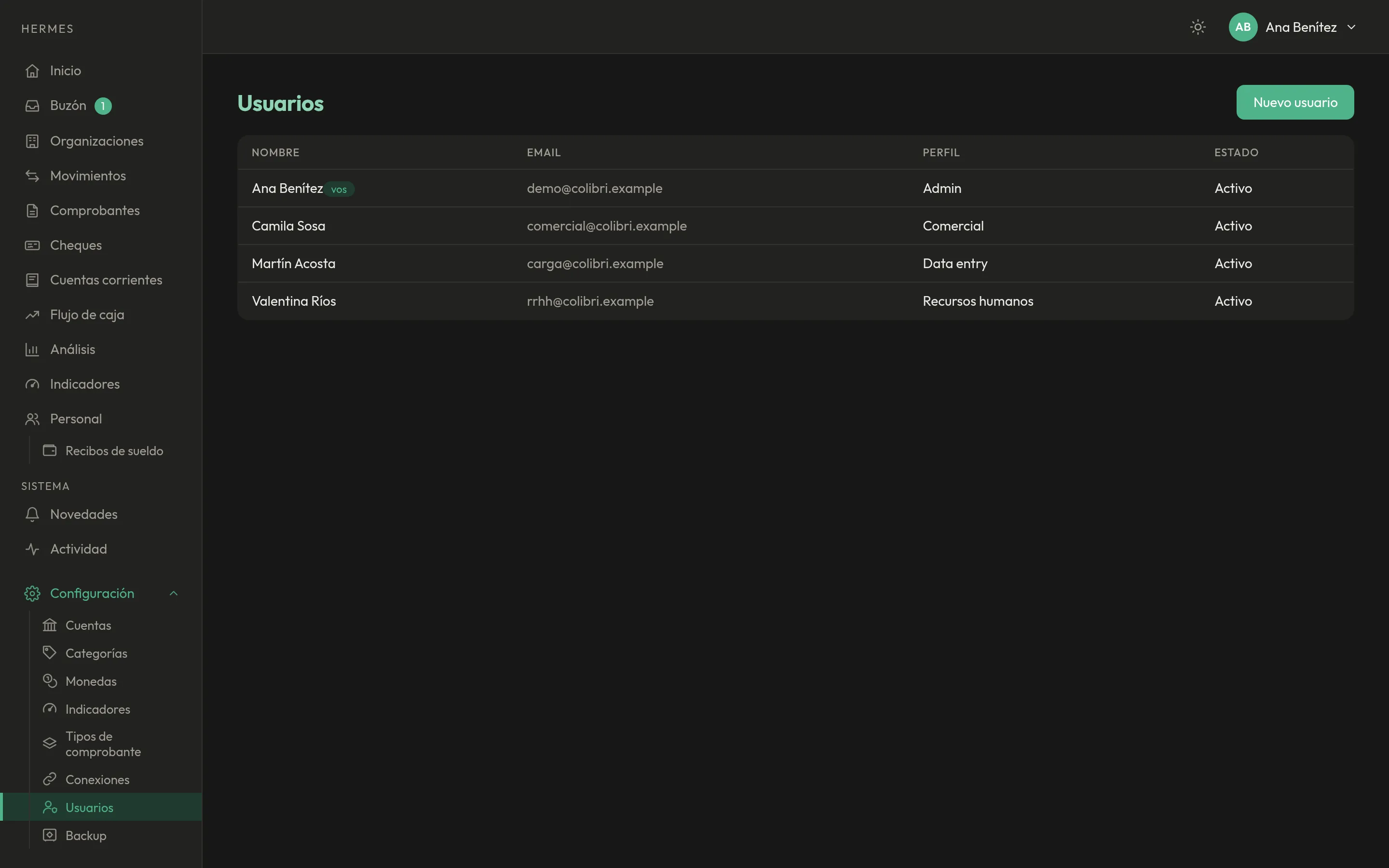Select the Flujo de caja trend icon
1389x868 pixels.
(x=32, y=314)
